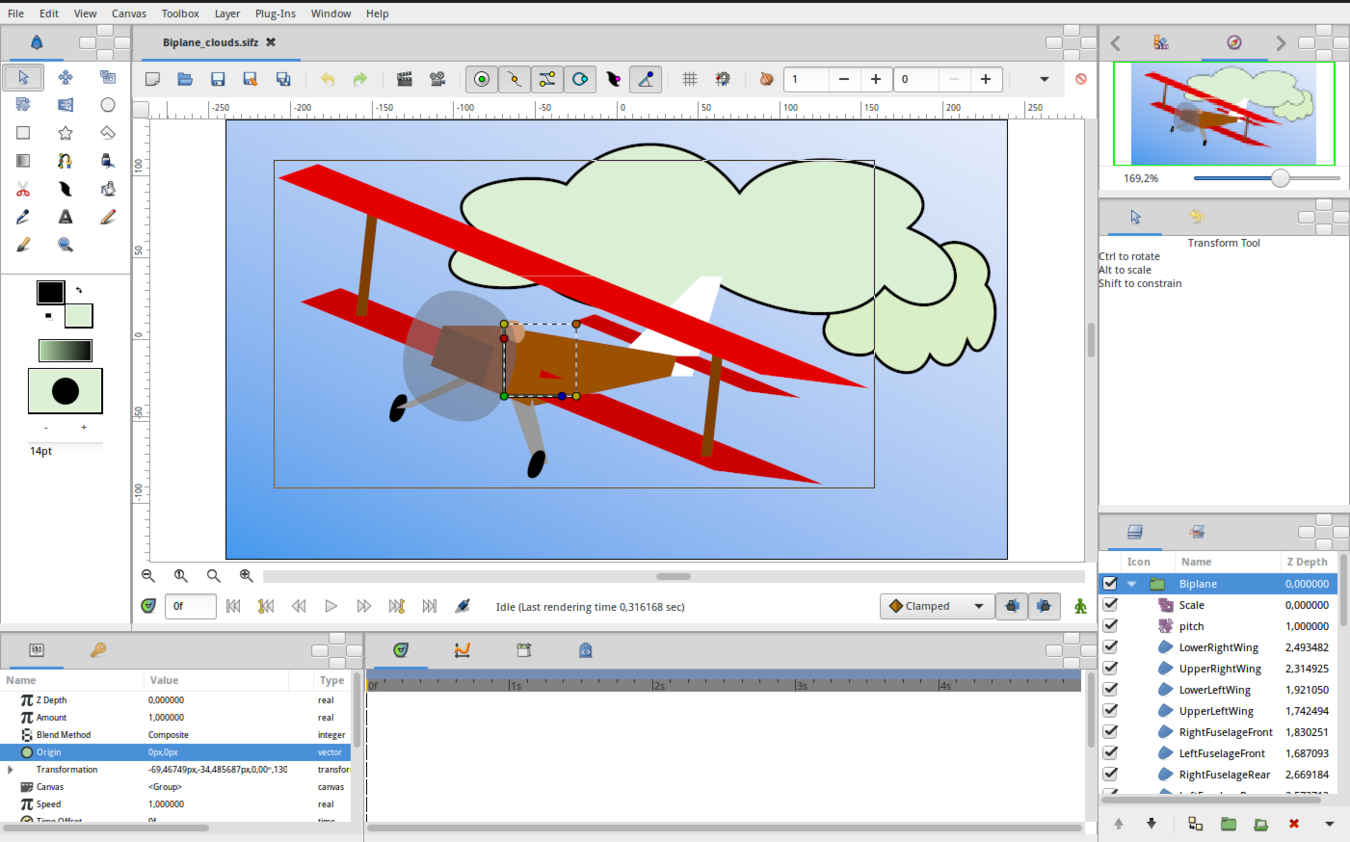1350x842 pixels.
Task: Click the zoom out magnifier icon
Action: click(x=148, y=576)
